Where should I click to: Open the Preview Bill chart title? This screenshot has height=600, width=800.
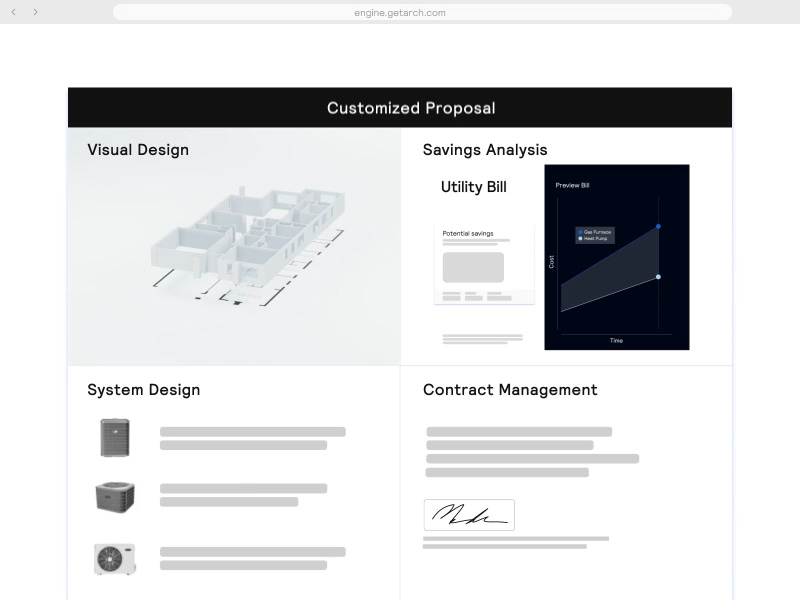point(572,185)
